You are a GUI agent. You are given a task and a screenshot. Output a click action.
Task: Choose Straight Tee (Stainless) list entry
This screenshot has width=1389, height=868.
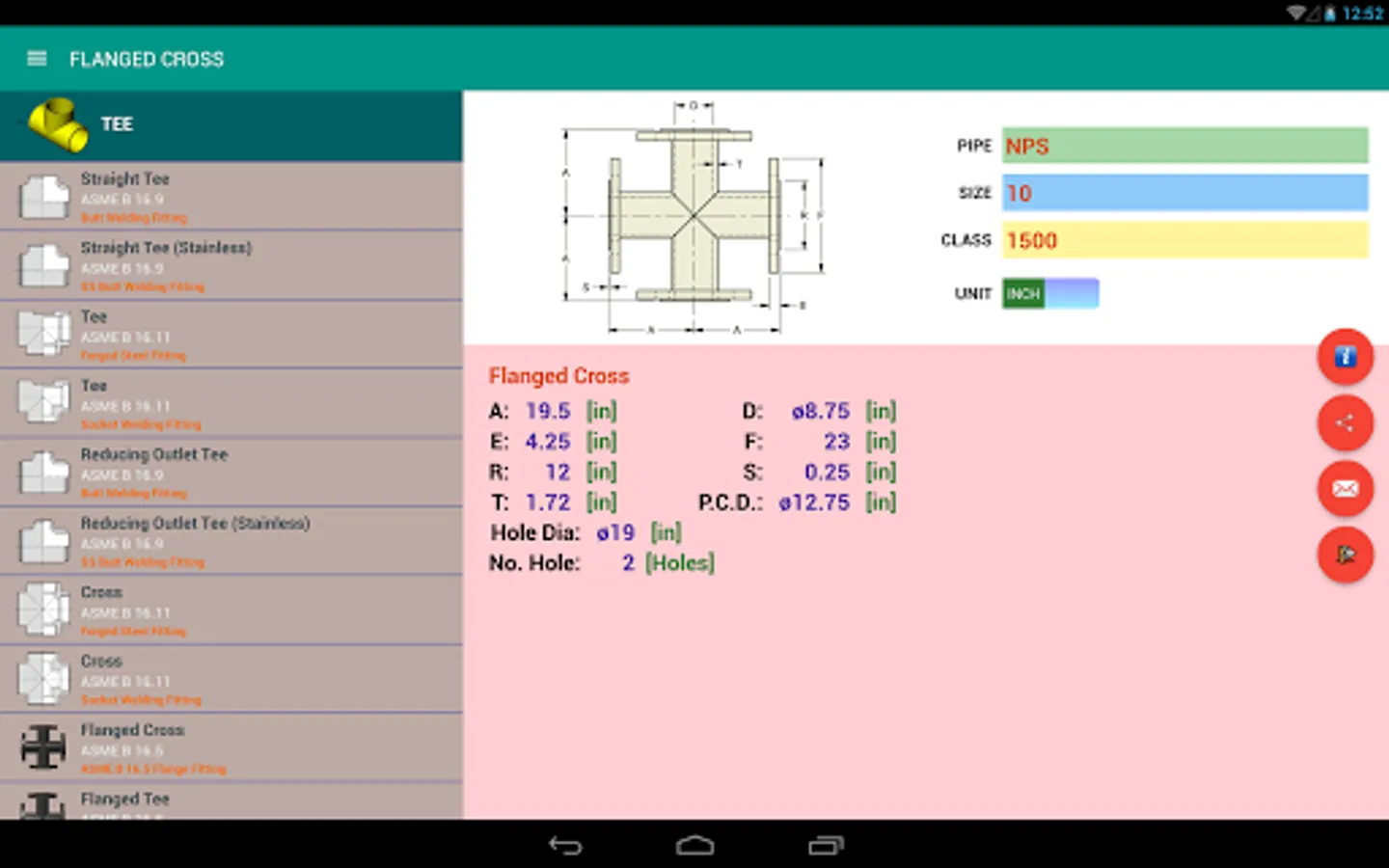point(231,266)
